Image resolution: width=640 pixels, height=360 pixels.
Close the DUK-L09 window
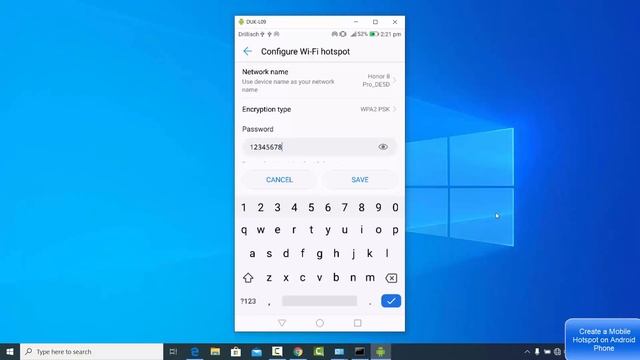[395, 22]
